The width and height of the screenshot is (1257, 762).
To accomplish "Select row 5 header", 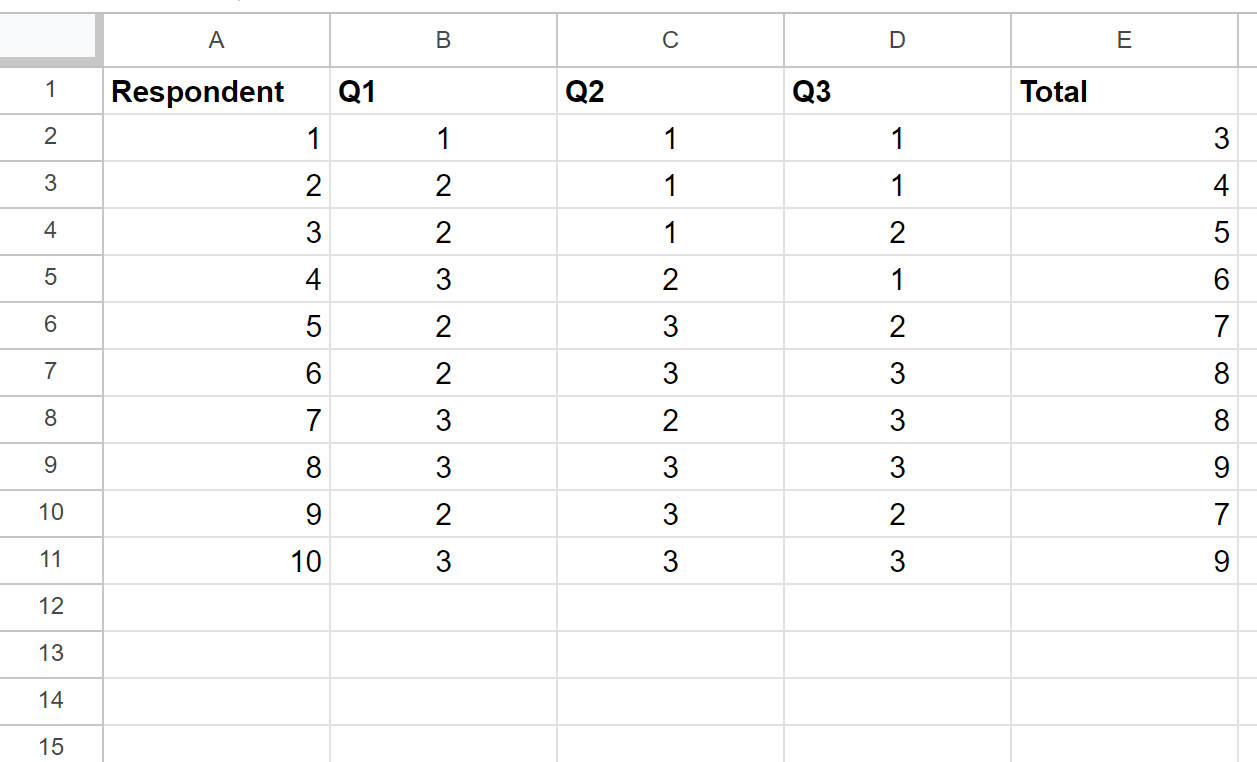I will tap(51, 278).
